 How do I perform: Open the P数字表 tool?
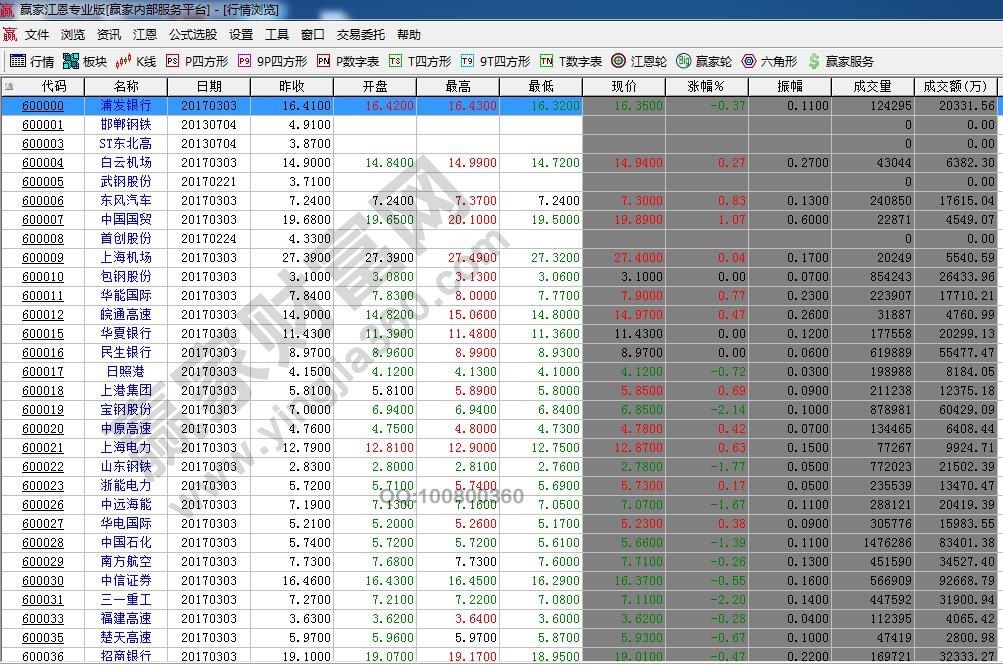click(347, 61)
